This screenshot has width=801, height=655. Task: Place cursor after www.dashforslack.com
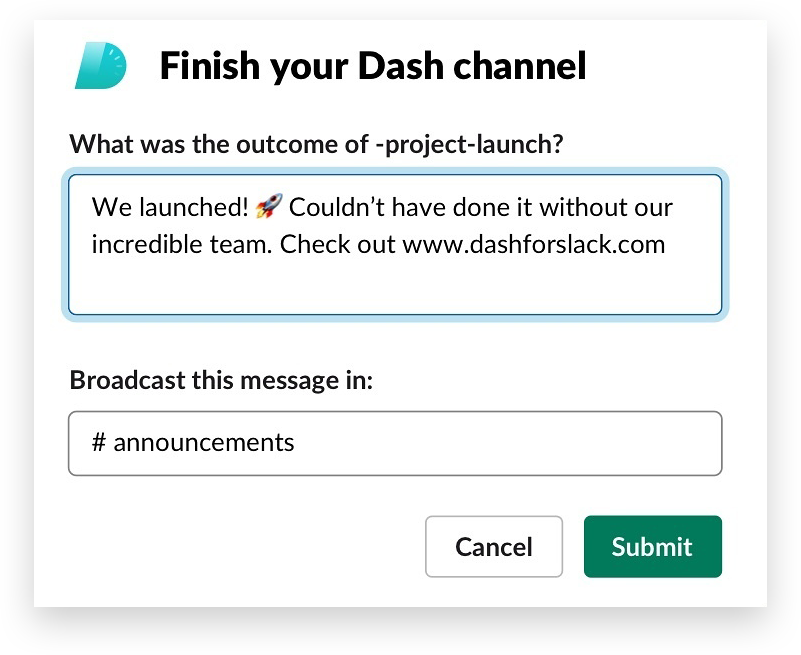667,244
